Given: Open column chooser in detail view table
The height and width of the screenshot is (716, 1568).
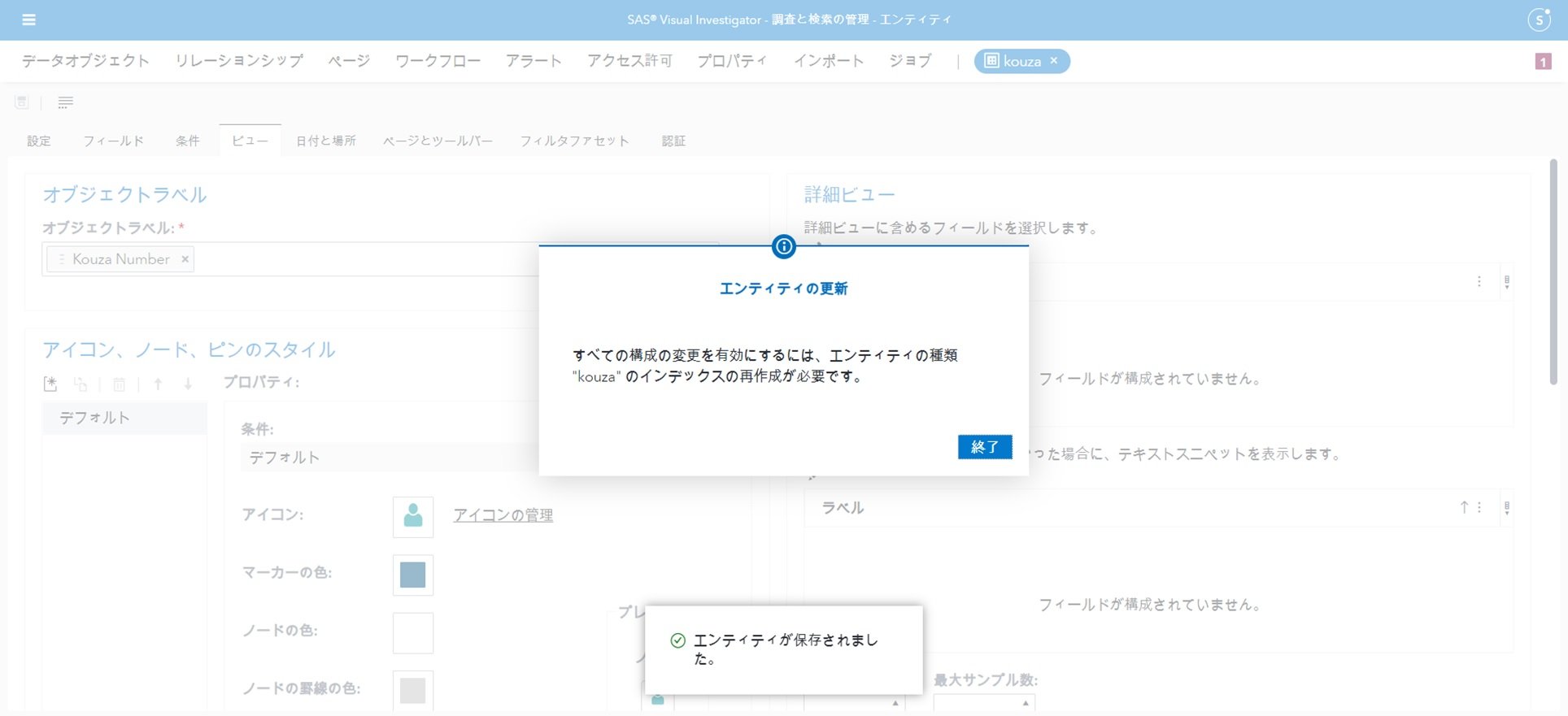Looking at the screenshot, I should coord(1507,282).
